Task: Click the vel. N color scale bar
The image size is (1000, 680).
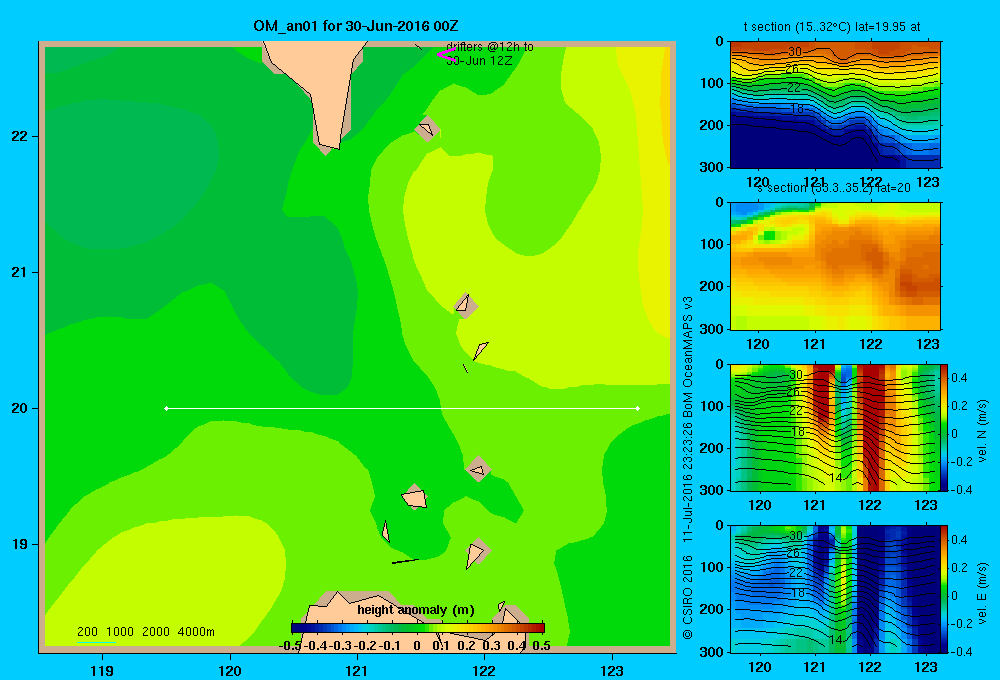Action: coord(945,427)
